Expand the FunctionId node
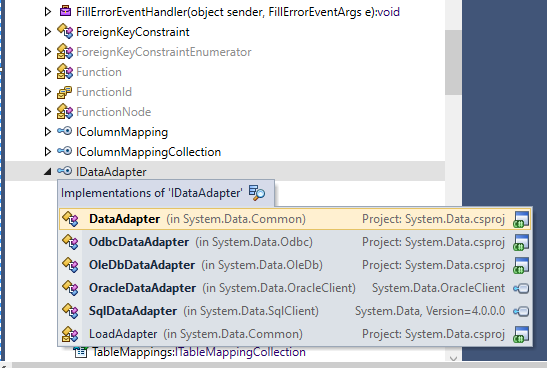 tap(48, 92)
